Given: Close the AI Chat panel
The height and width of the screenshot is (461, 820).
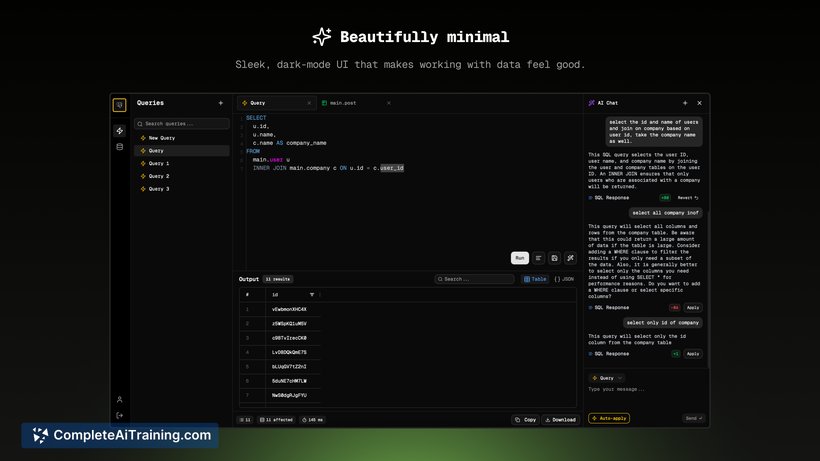Looking at the screenshot, I should coord(699,103).
